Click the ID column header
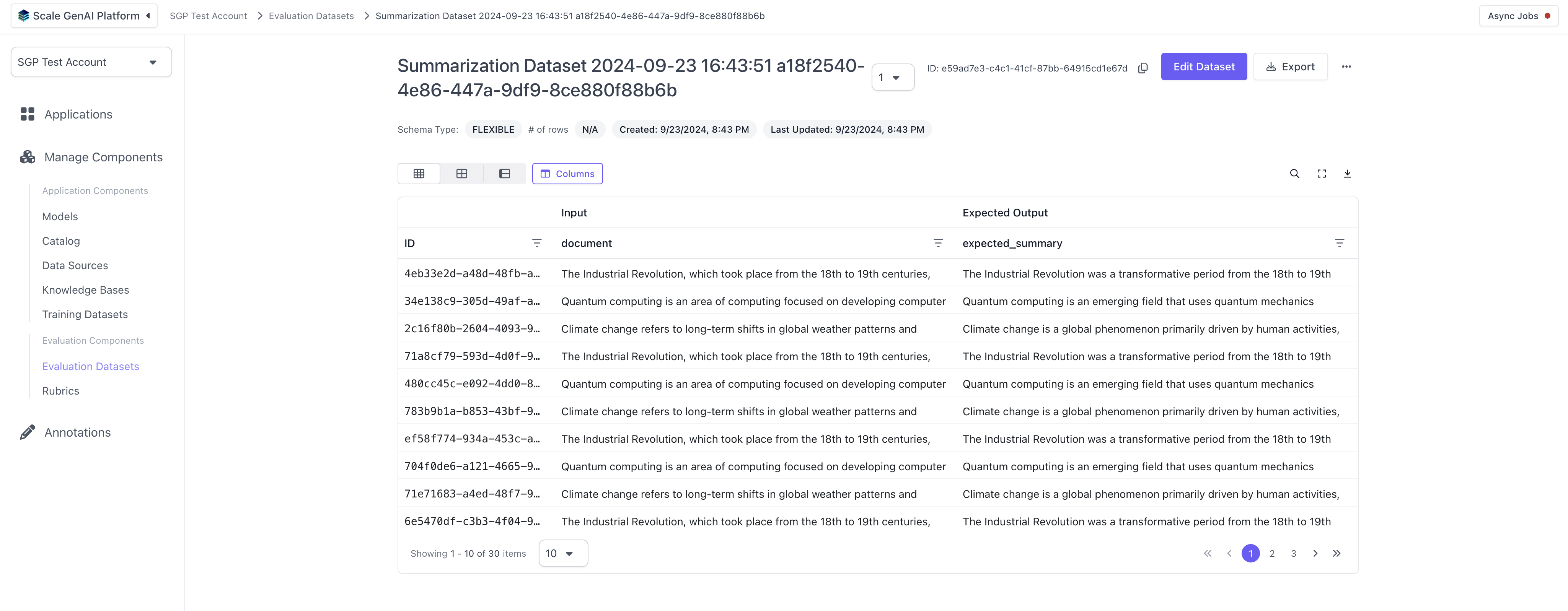 point(409,243)
